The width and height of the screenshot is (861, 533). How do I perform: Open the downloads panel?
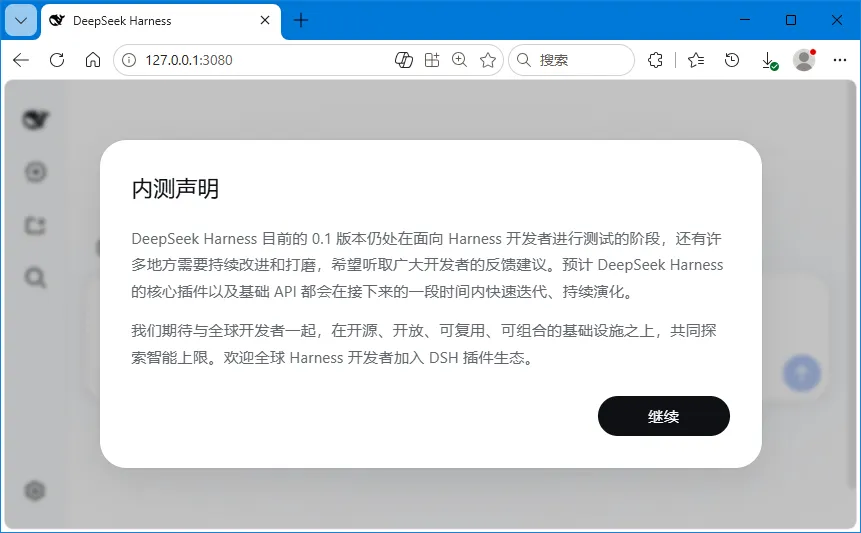[x=769, y=60]
